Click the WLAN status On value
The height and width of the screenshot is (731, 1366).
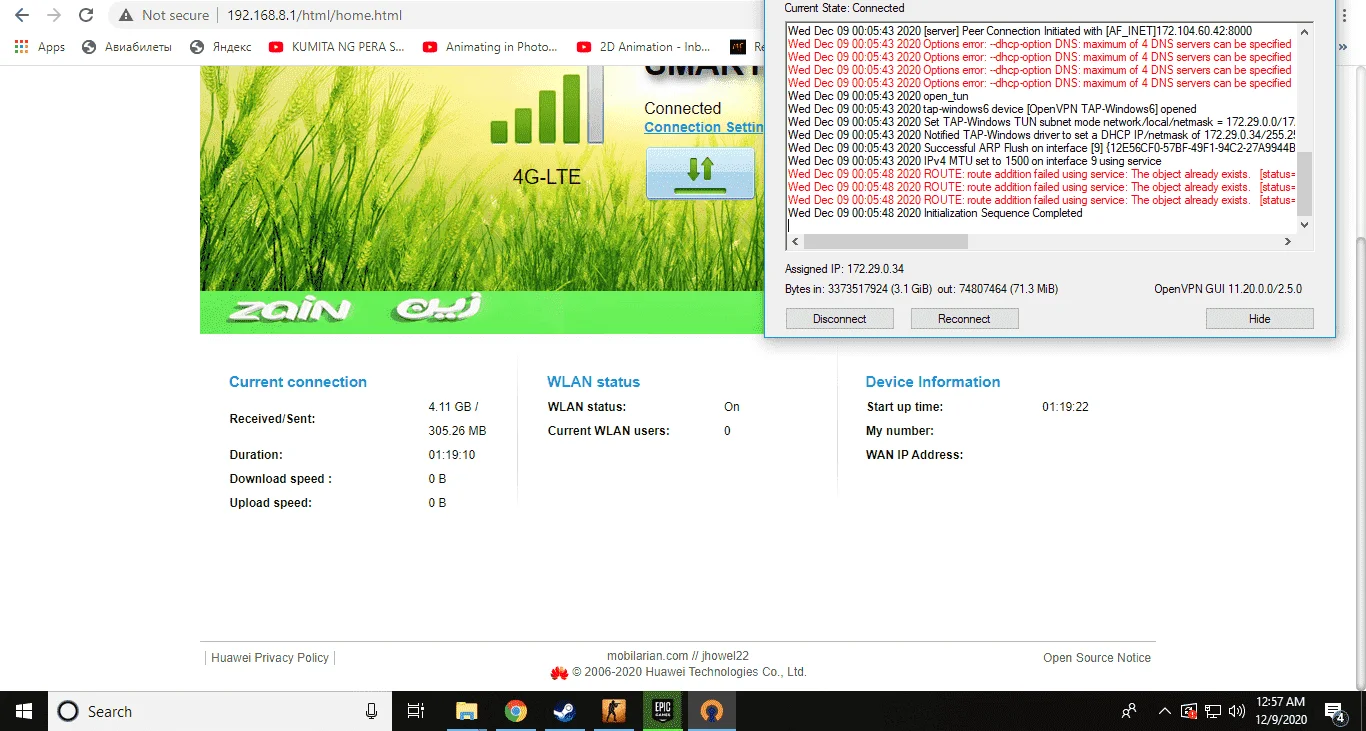pos(732,407)
